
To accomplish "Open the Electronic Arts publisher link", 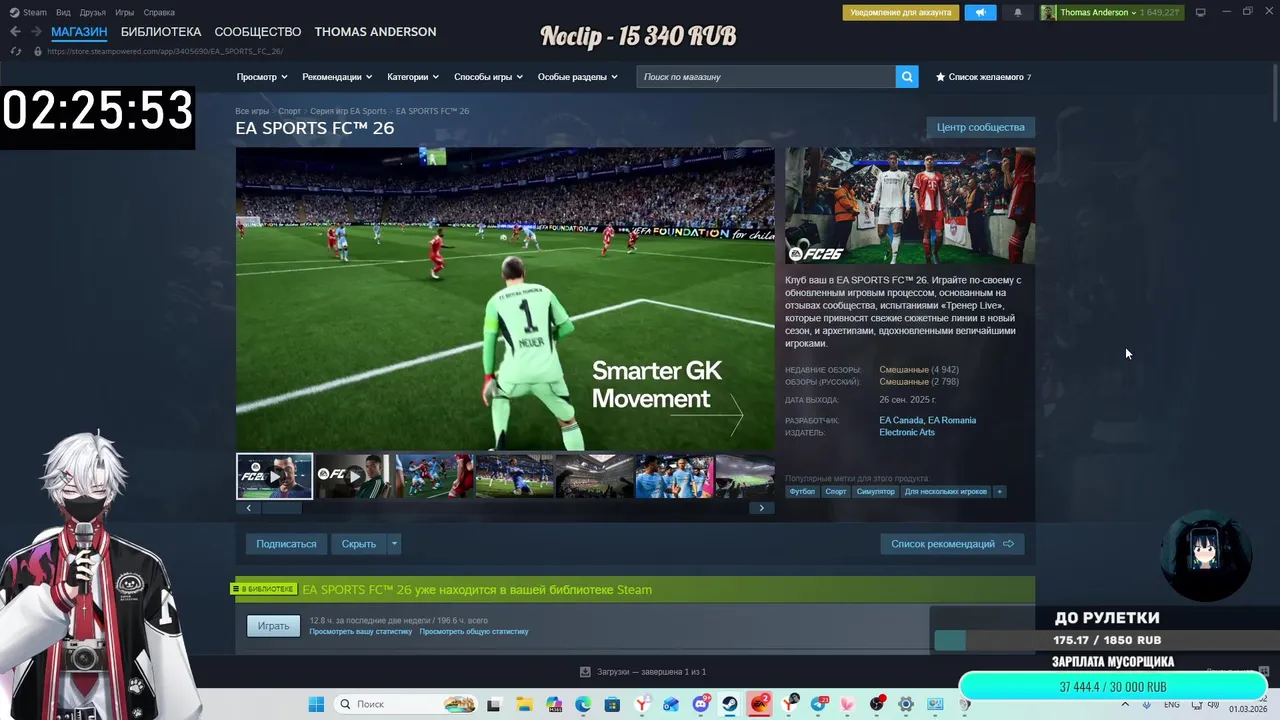I will tap(907, 433).
